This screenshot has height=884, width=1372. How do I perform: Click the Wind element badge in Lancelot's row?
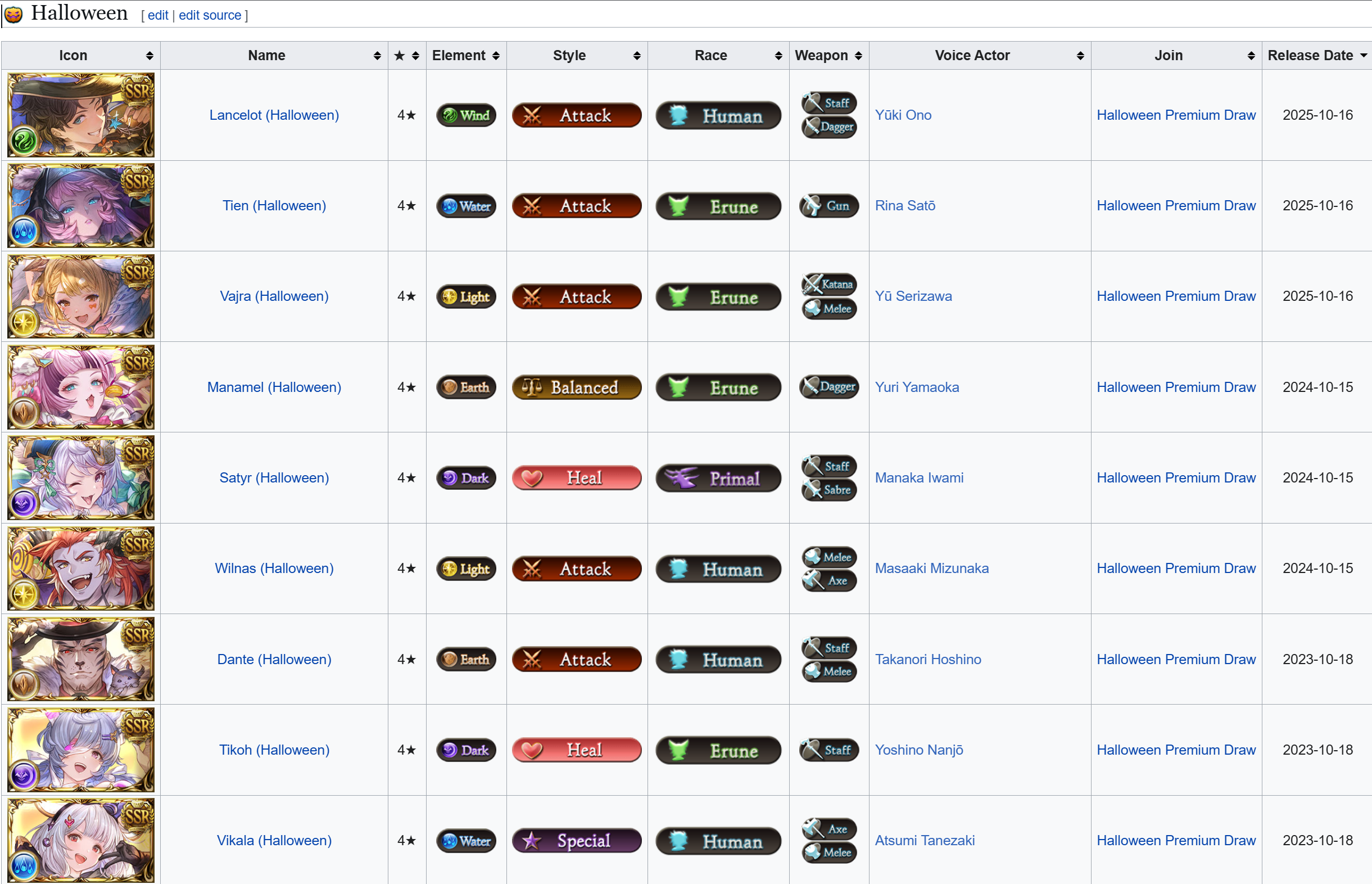click(466, 115)
